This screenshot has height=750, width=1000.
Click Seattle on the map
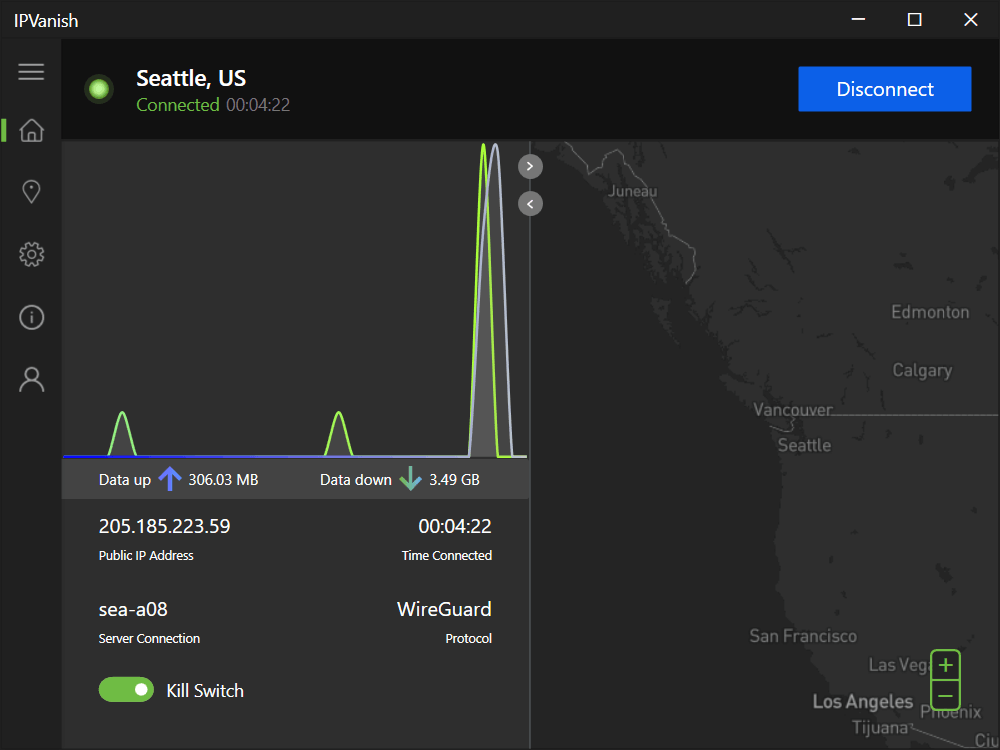(x=804, y=445)
